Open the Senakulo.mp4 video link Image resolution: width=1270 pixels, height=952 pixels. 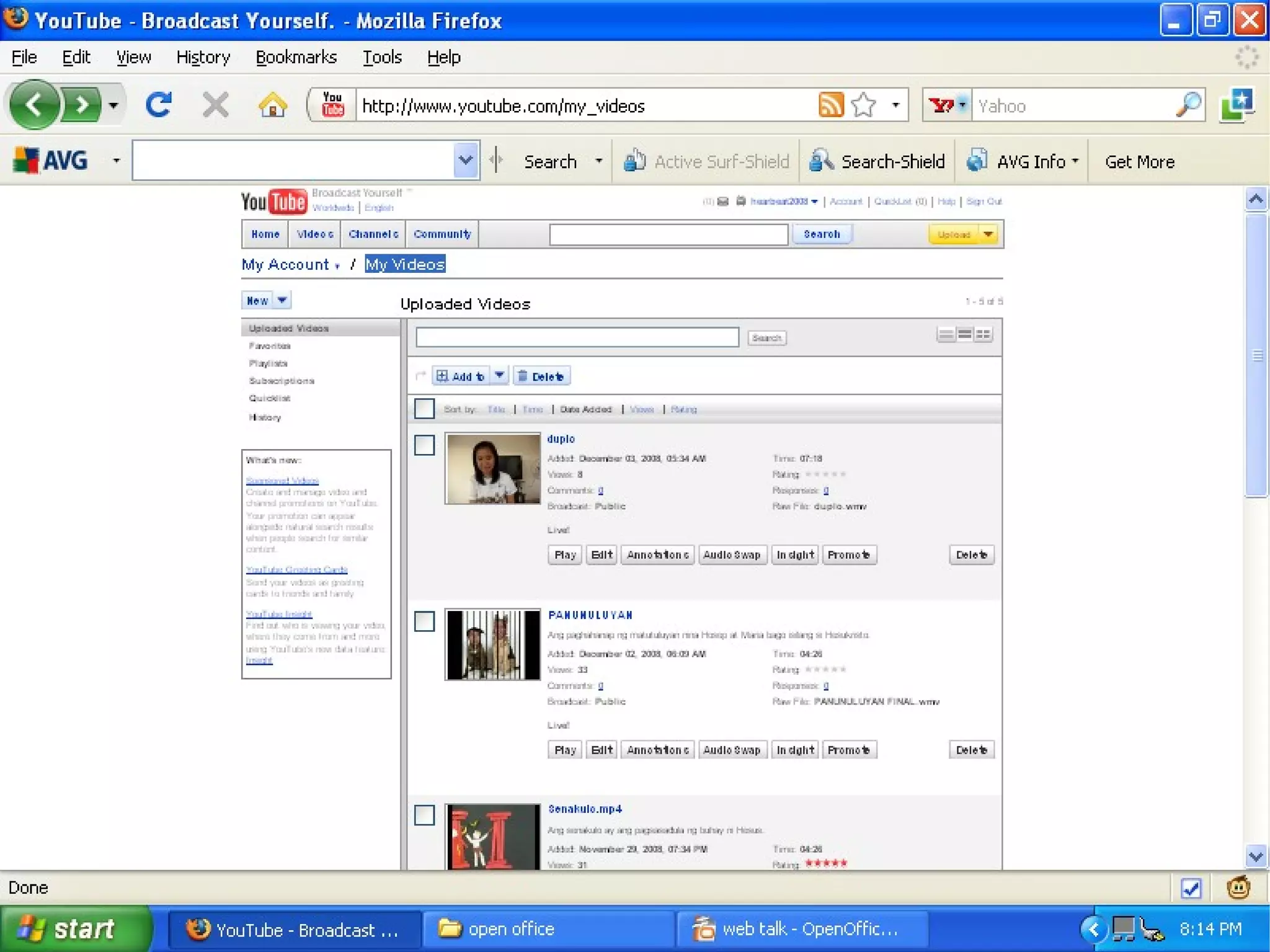coord(584,809)
